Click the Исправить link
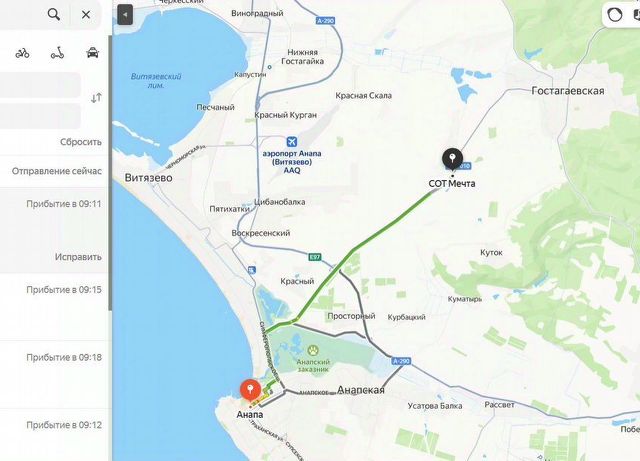 [x=78, y=257]
